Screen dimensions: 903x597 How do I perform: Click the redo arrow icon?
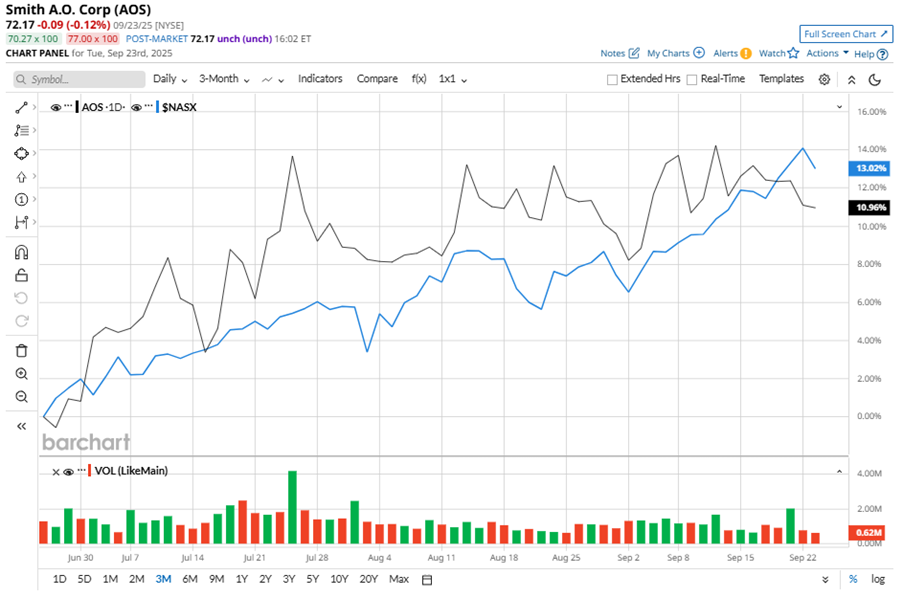(x=21, y=321)
